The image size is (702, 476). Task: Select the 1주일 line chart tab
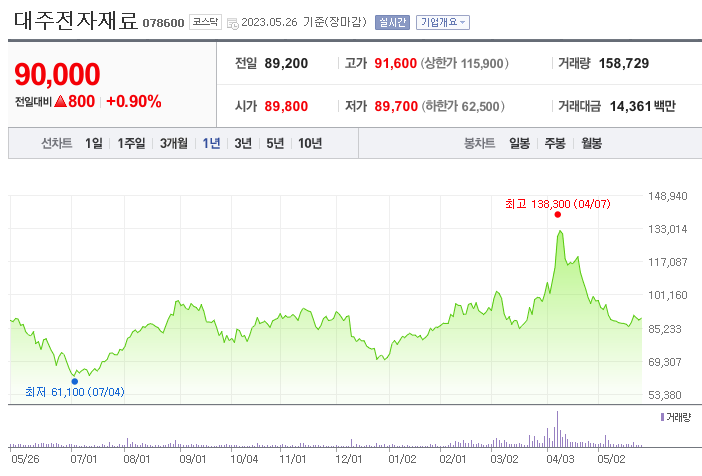point(131,143)
